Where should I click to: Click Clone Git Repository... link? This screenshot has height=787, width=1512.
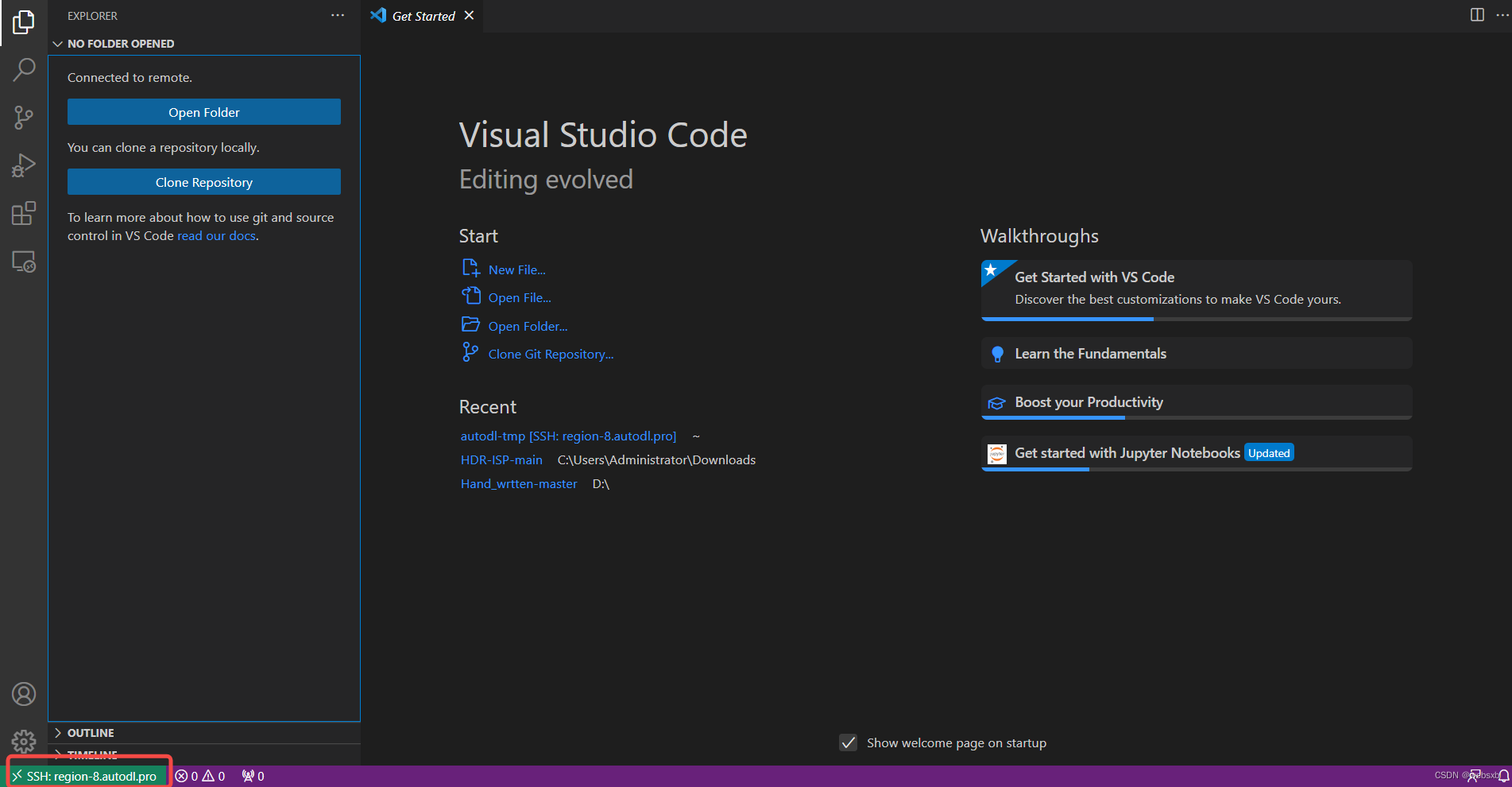tap(551, 355)
